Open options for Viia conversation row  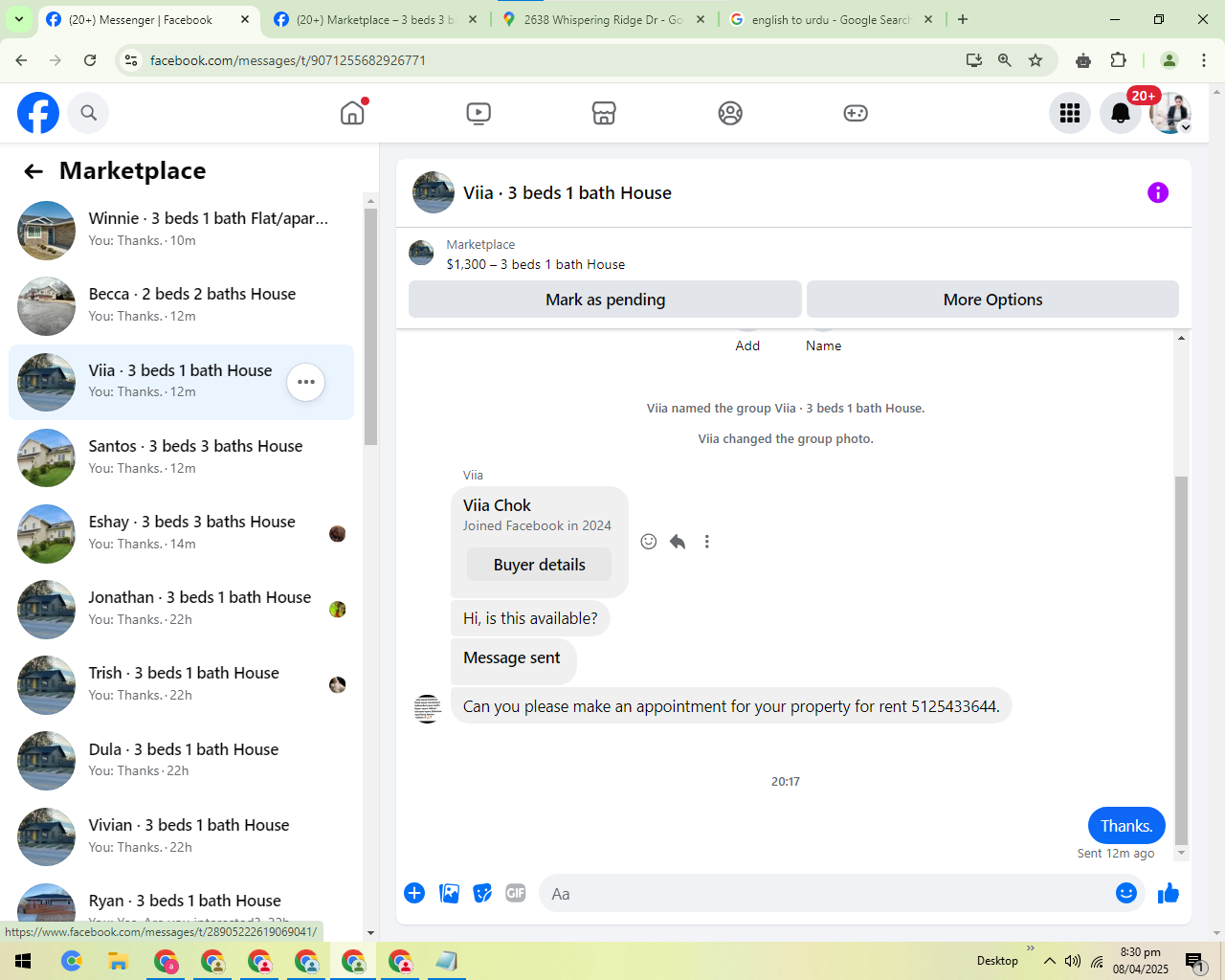[x=306, y=382]
